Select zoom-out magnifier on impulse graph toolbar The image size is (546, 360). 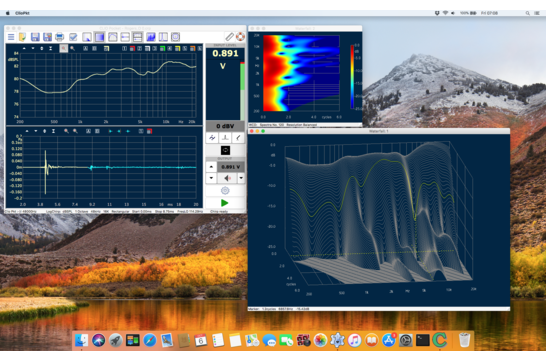click(75, 131)
